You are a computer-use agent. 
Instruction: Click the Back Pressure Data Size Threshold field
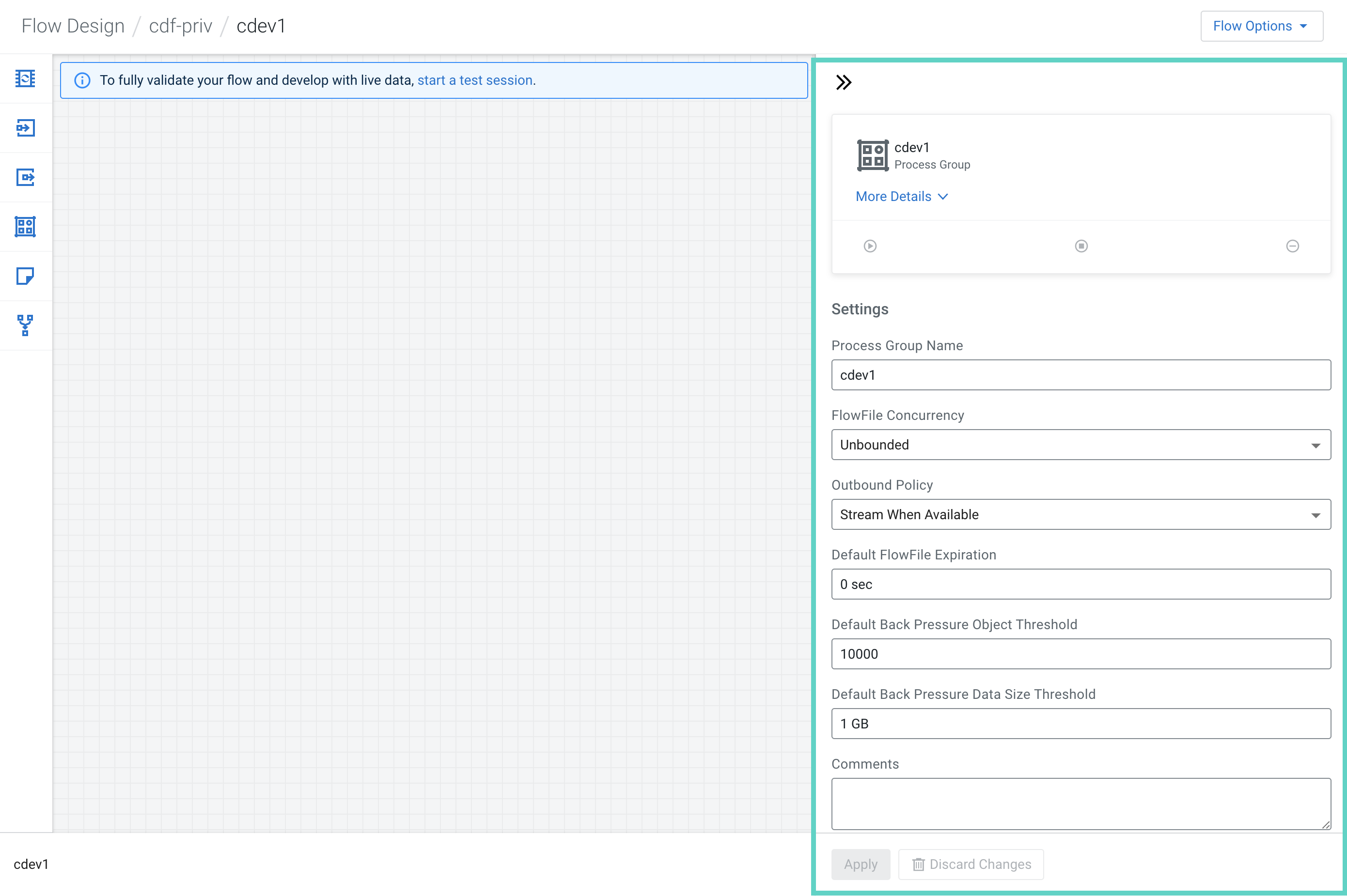pyautogui.click(x=1081, y=724)
